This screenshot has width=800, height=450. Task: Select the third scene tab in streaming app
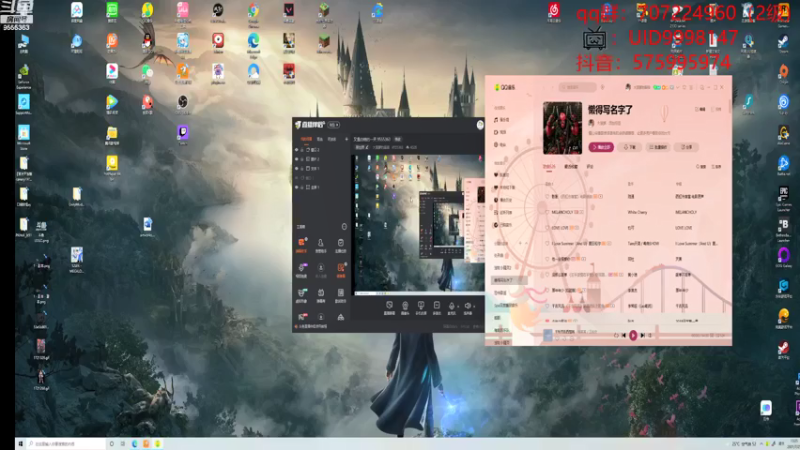[x=332, y=139]
